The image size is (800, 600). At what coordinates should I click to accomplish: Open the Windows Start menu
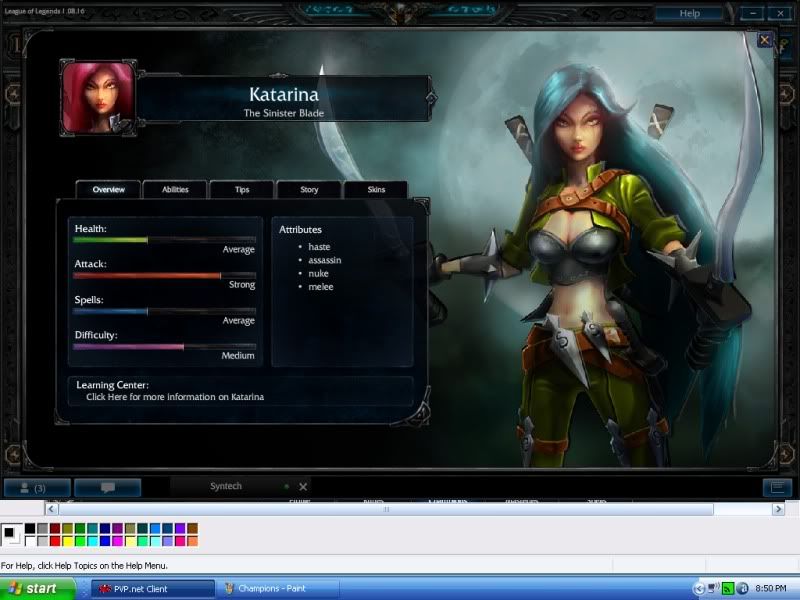pos(38,588)
